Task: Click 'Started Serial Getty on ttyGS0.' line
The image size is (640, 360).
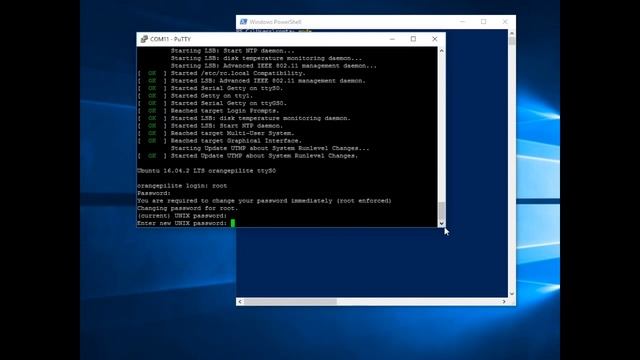Action: click(229, 103)
